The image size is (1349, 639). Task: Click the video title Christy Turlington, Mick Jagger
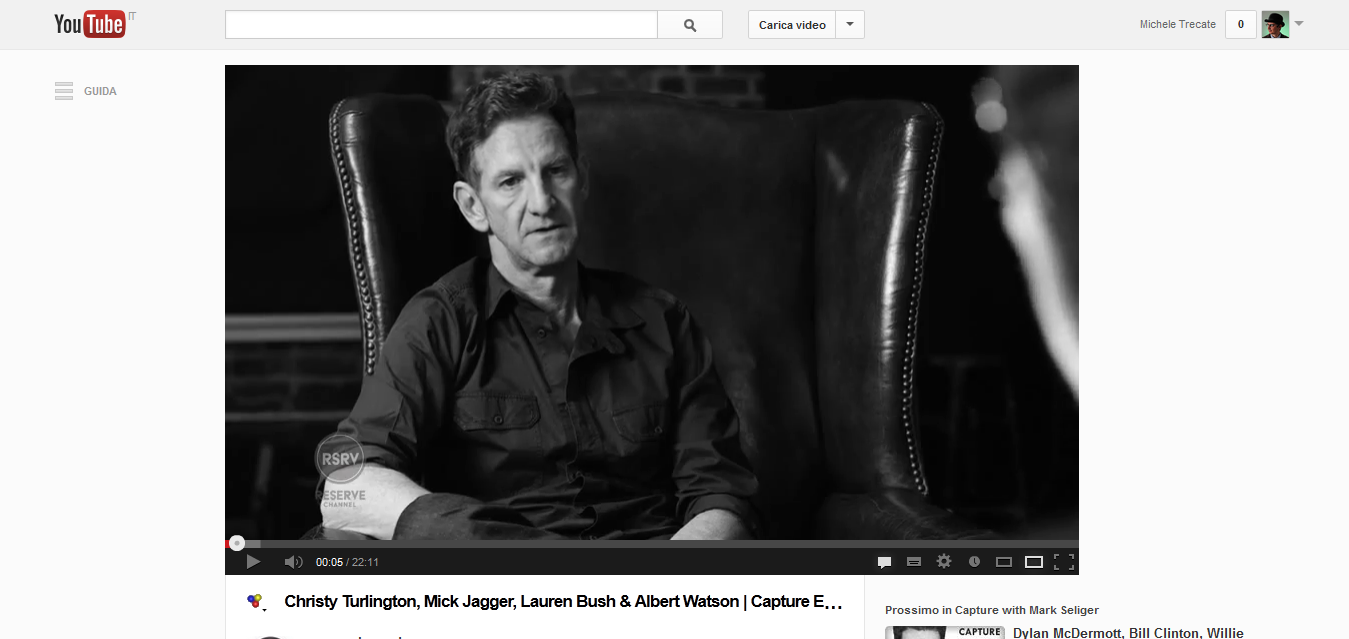point(564,602)
